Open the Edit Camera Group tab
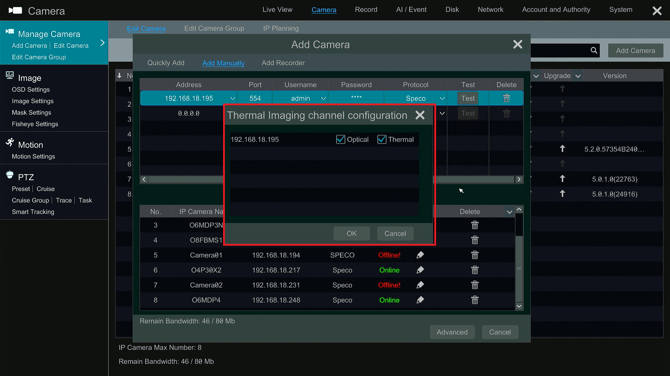 tap(214, 28)
